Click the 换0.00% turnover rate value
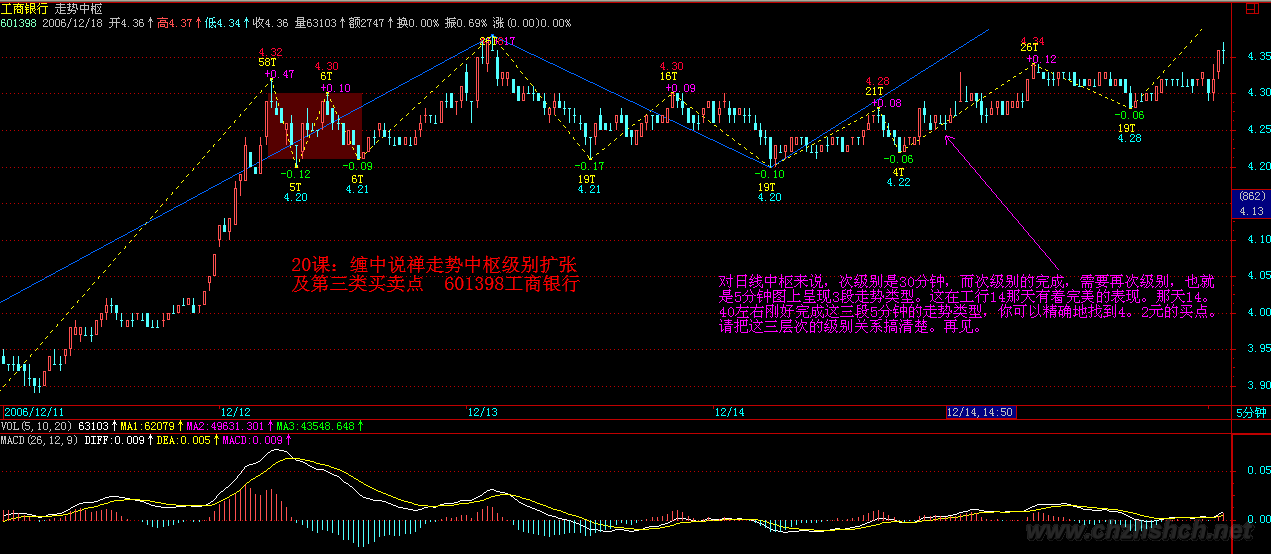The image size is (1271, 554). tap(418, 23)
